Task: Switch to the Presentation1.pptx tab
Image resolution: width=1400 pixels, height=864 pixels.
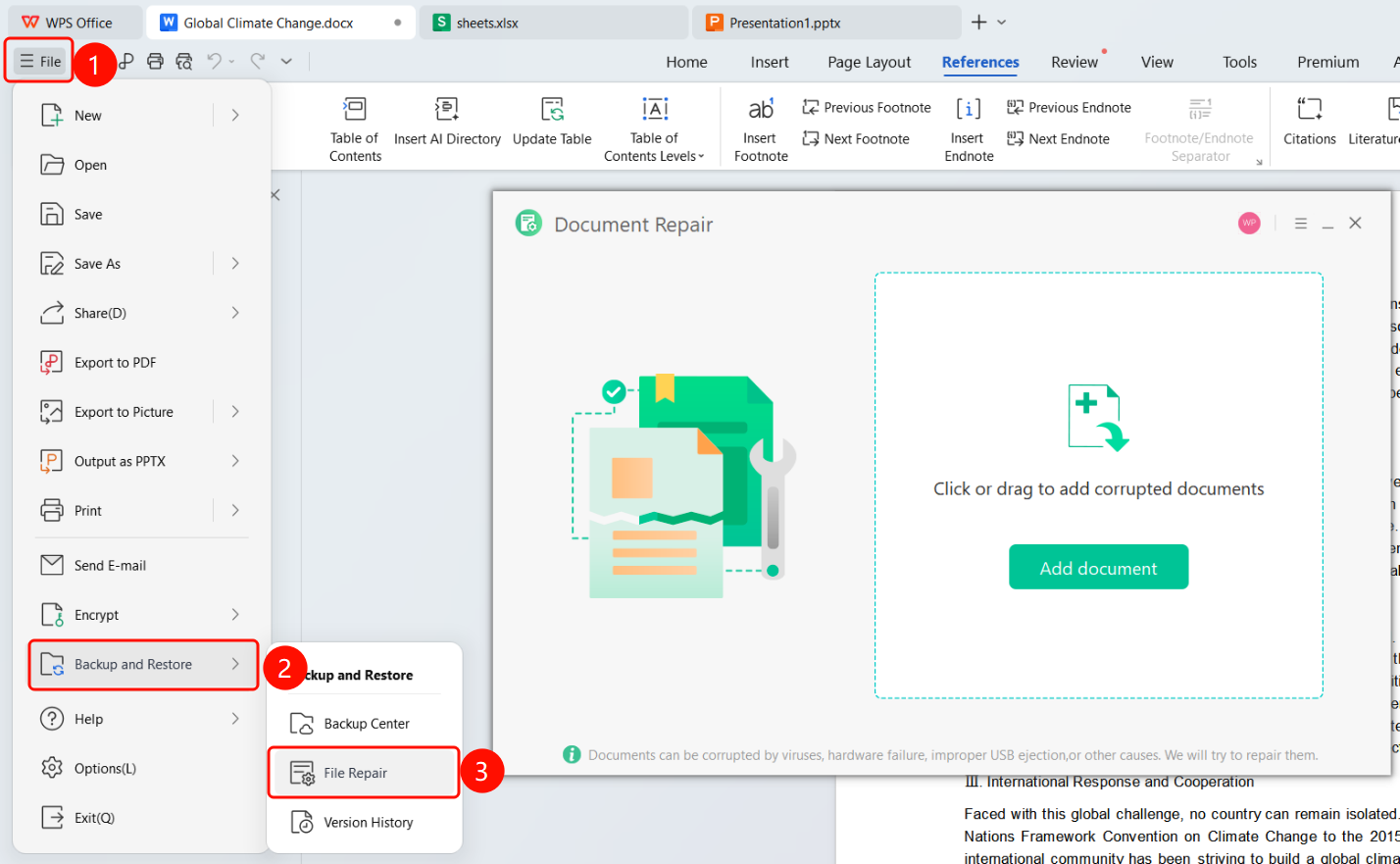Action: click(826, 23)
